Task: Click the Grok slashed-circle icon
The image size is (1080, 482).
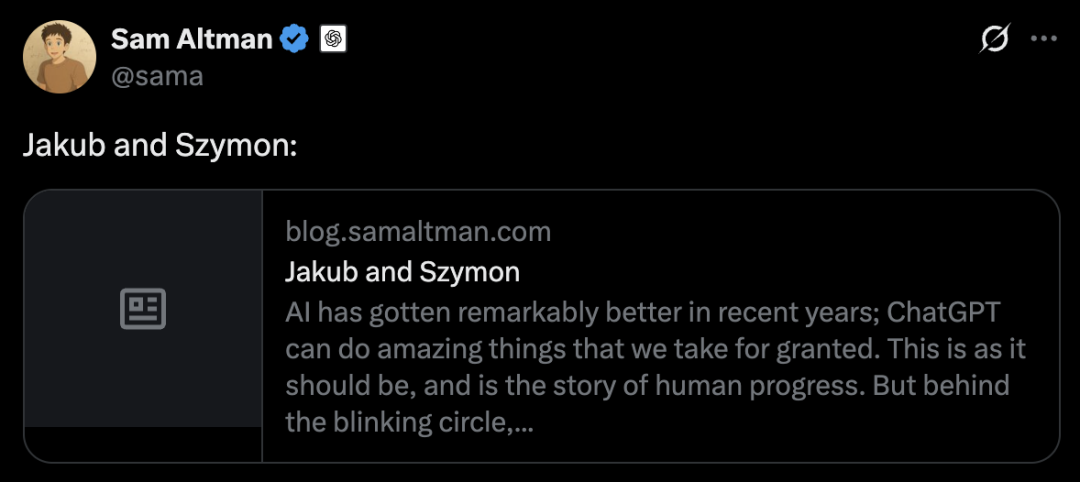Action: [994, 39]
